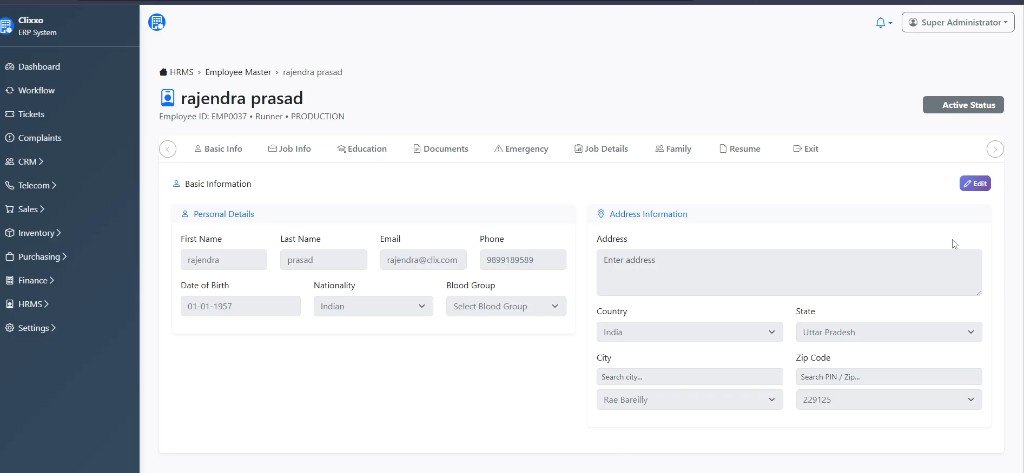Click the Phone field
1024x473 pixels.
tap(523, 259)
